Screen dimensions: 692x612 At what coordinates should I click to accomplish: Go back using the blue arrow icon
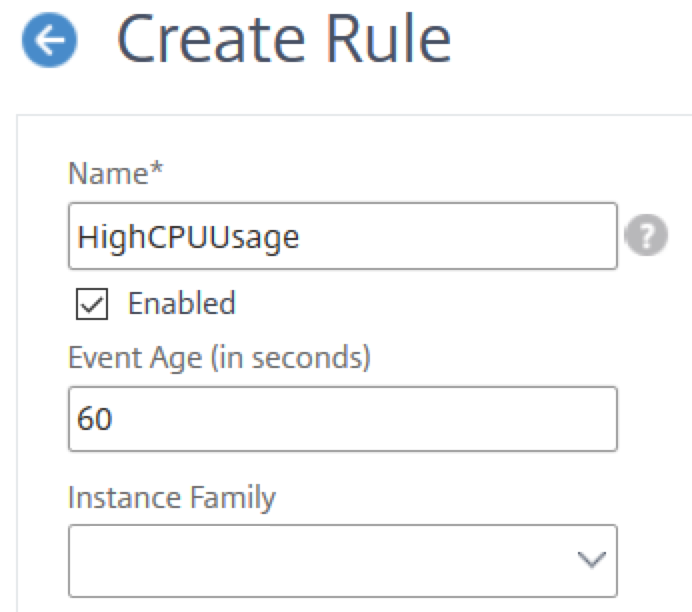(x=49, y=40)
